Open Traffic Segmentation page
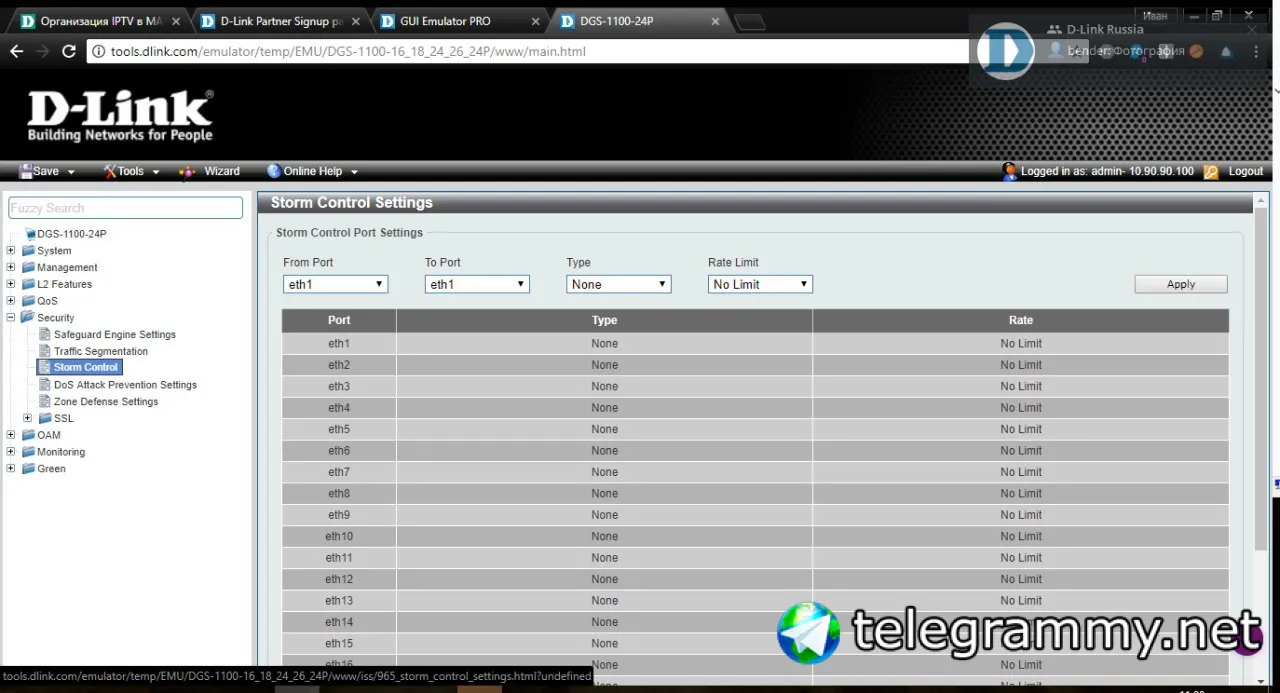Image resolution: width=1280 pixels, height=693 pixels. 101,351
